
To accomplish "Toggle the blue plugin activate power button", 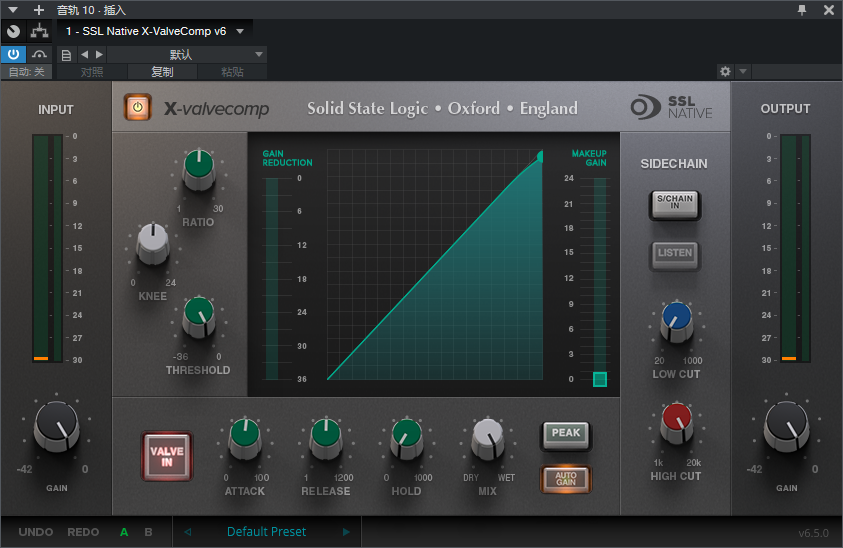I will tap(13, 54).
